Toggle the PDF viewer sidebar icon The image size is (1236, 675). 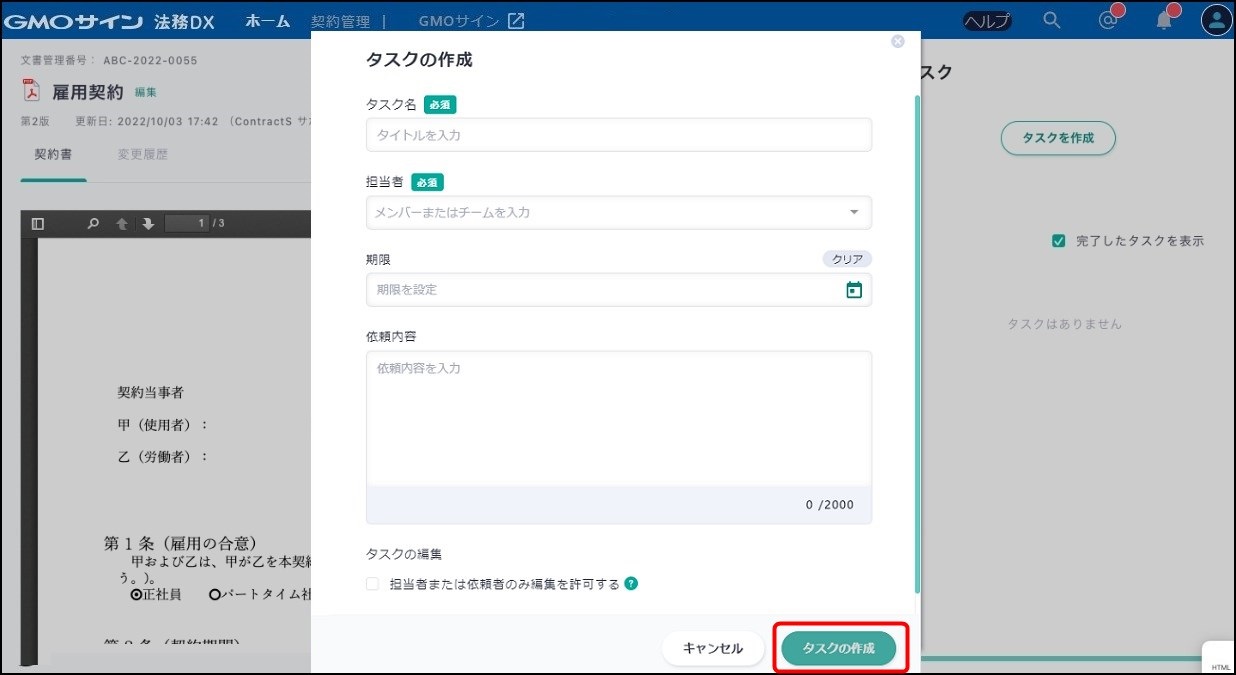point(38,224)
